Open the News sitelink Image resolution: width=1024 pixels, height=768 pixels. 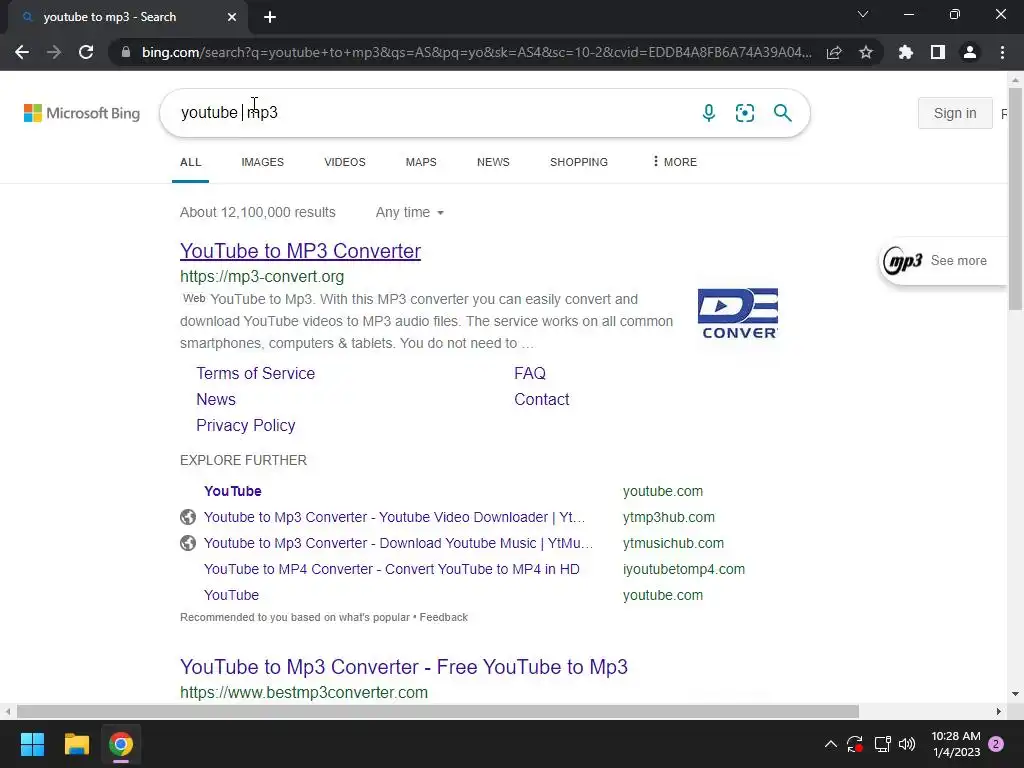coord(216,399)
